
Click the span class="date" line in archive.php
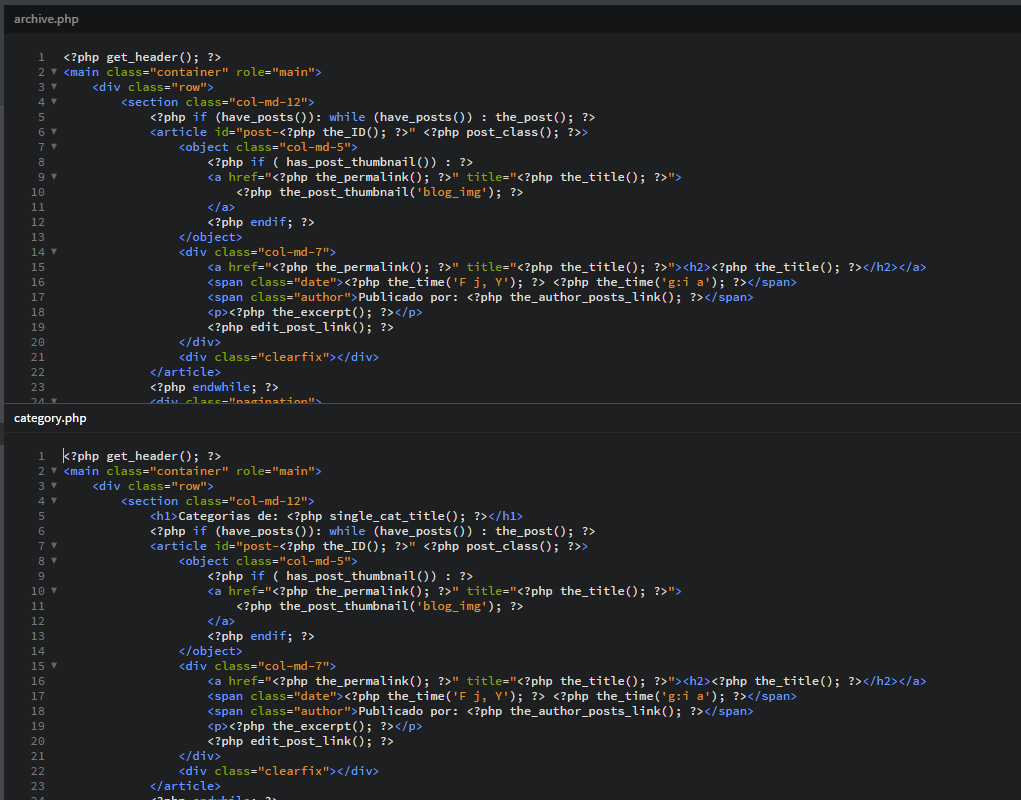click(x=502, y=282)
